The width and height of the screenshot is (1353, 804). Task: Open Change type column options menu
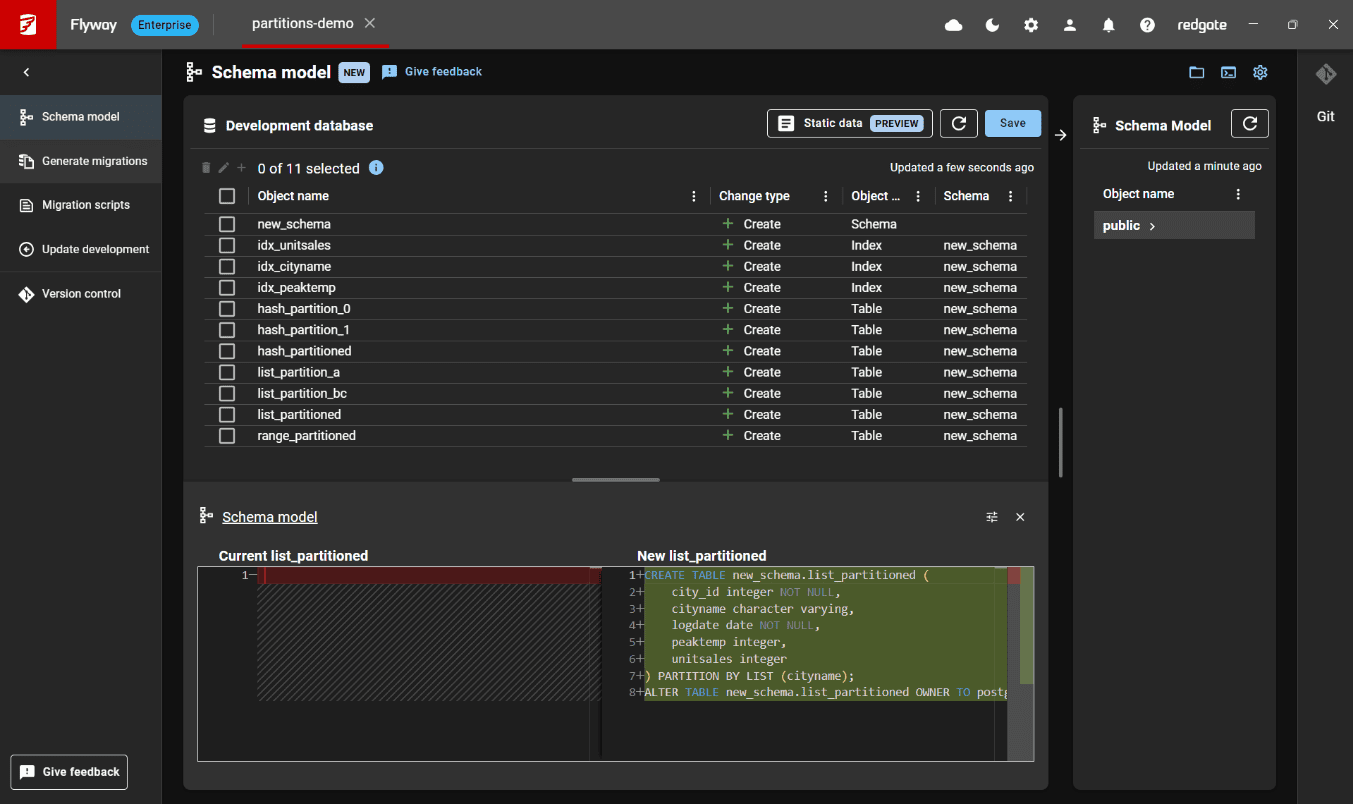click(x=825, y=196)
